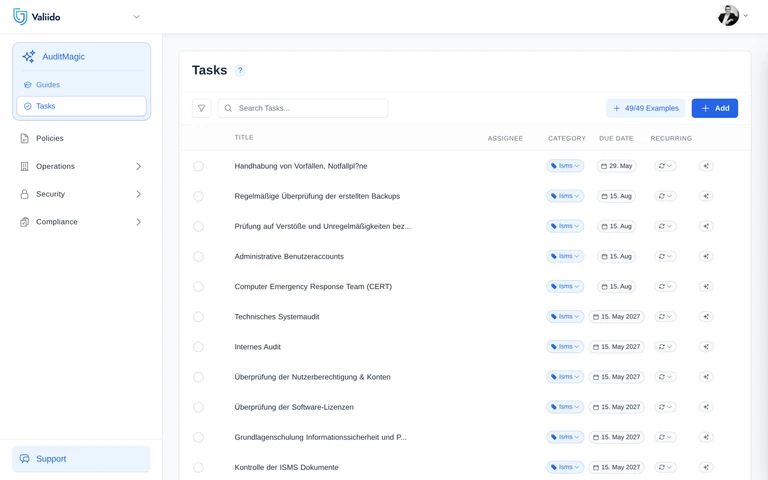Click sparkle icon on CERT task row
The image size is (768, 480).
706,287
